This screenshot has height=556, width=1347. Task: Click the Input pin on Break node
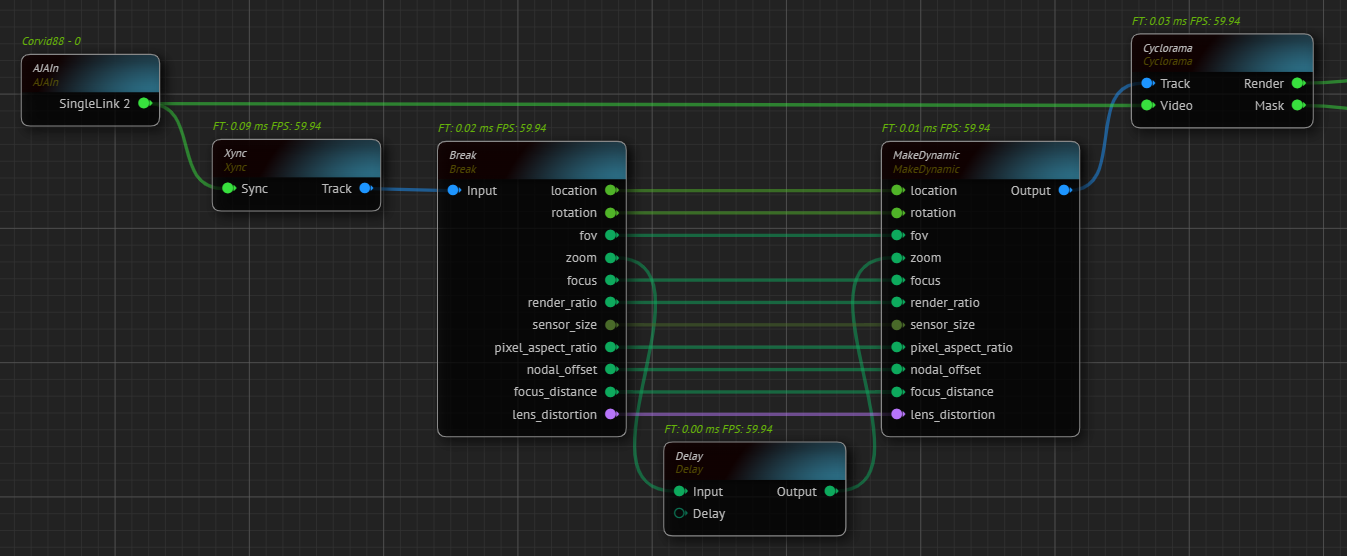454,190
